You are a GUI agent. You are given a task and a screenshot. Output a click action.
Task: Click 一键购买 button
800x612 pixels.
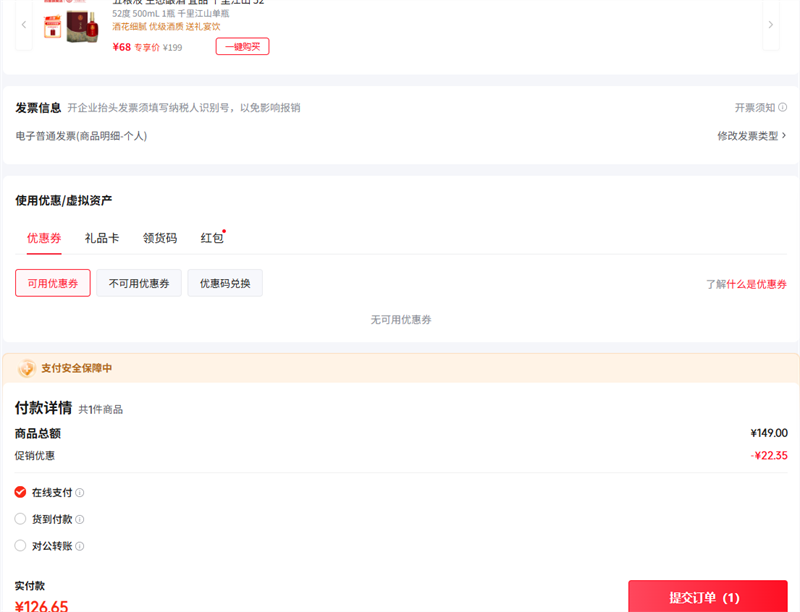tap(242, 47)
